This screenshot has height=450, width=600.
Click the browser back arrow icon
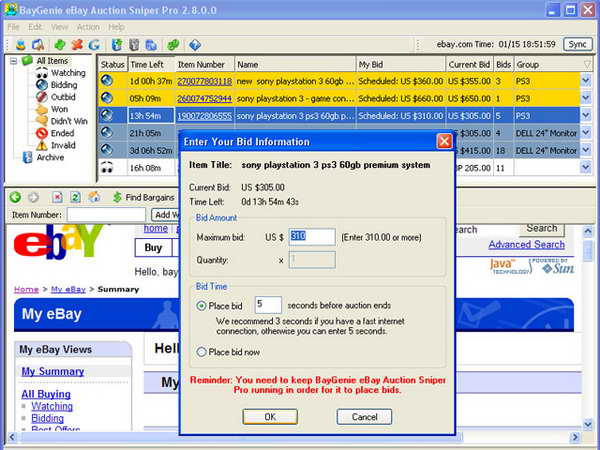[16, 197]
